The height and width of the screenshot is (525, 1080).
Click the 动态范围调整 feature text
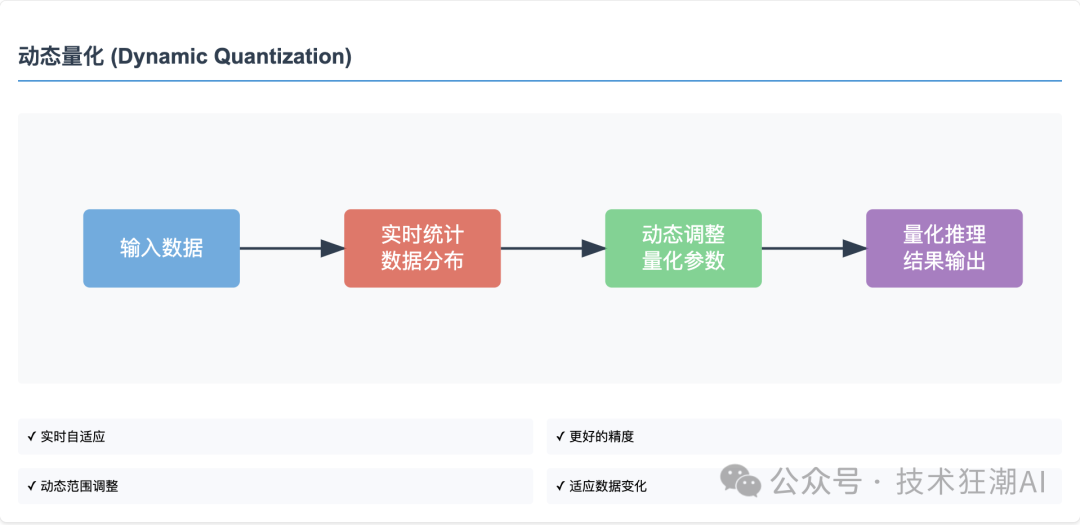pos(79,486)
